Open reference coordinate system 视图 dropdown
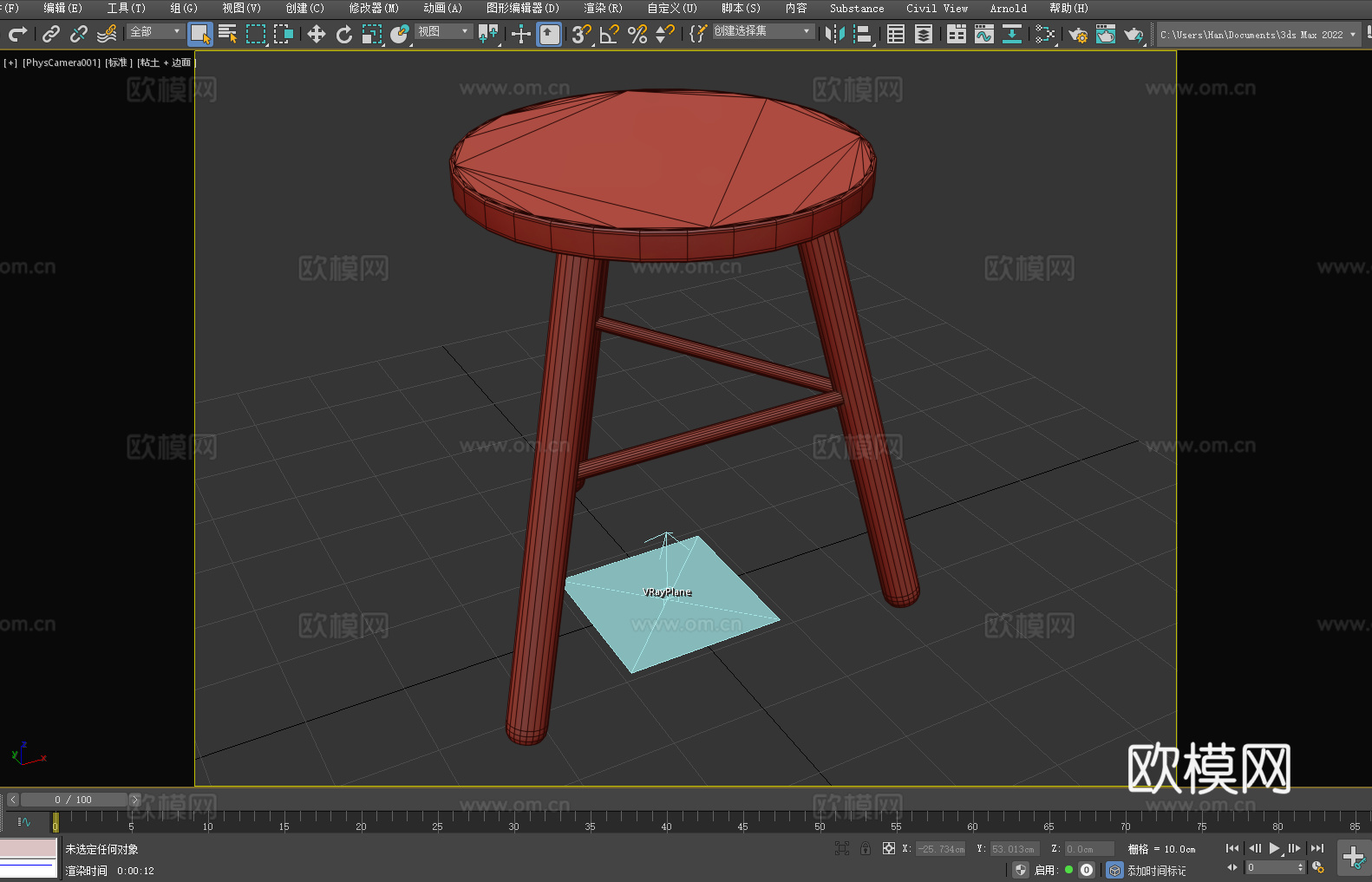 pos(443,31)
